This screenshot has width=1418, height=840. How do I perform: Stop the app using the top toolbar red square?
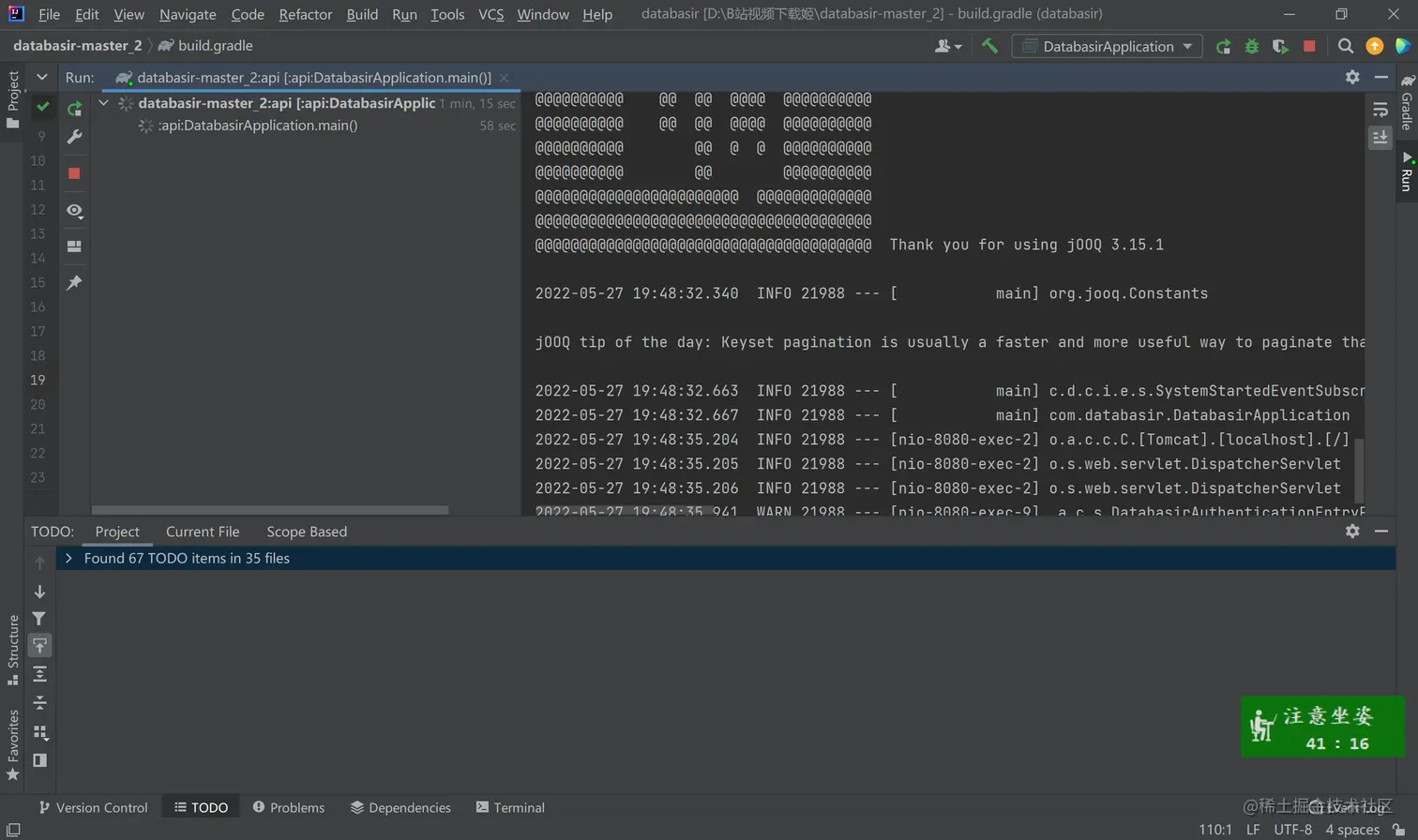[x=1309, y=46]
